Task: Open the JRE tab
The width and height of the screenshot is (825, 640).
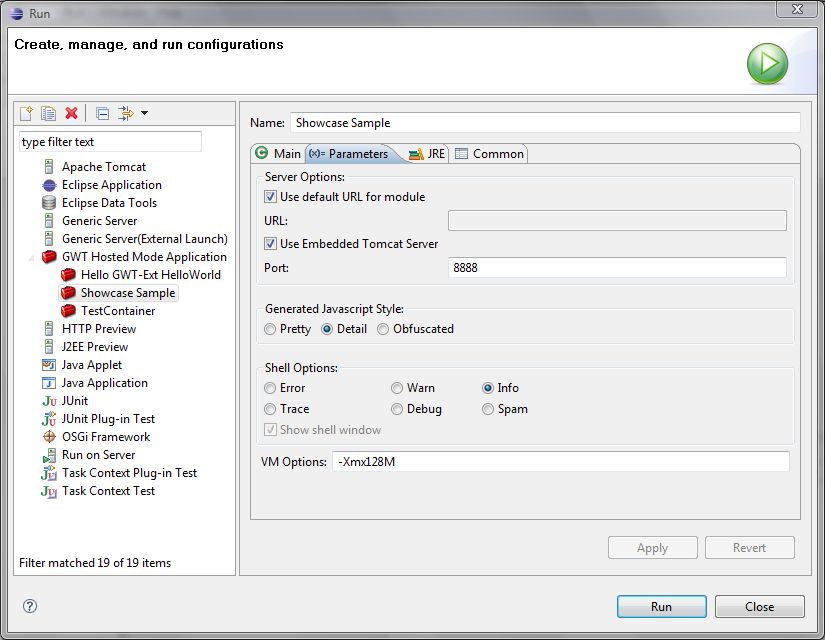Action: [427, 154]
